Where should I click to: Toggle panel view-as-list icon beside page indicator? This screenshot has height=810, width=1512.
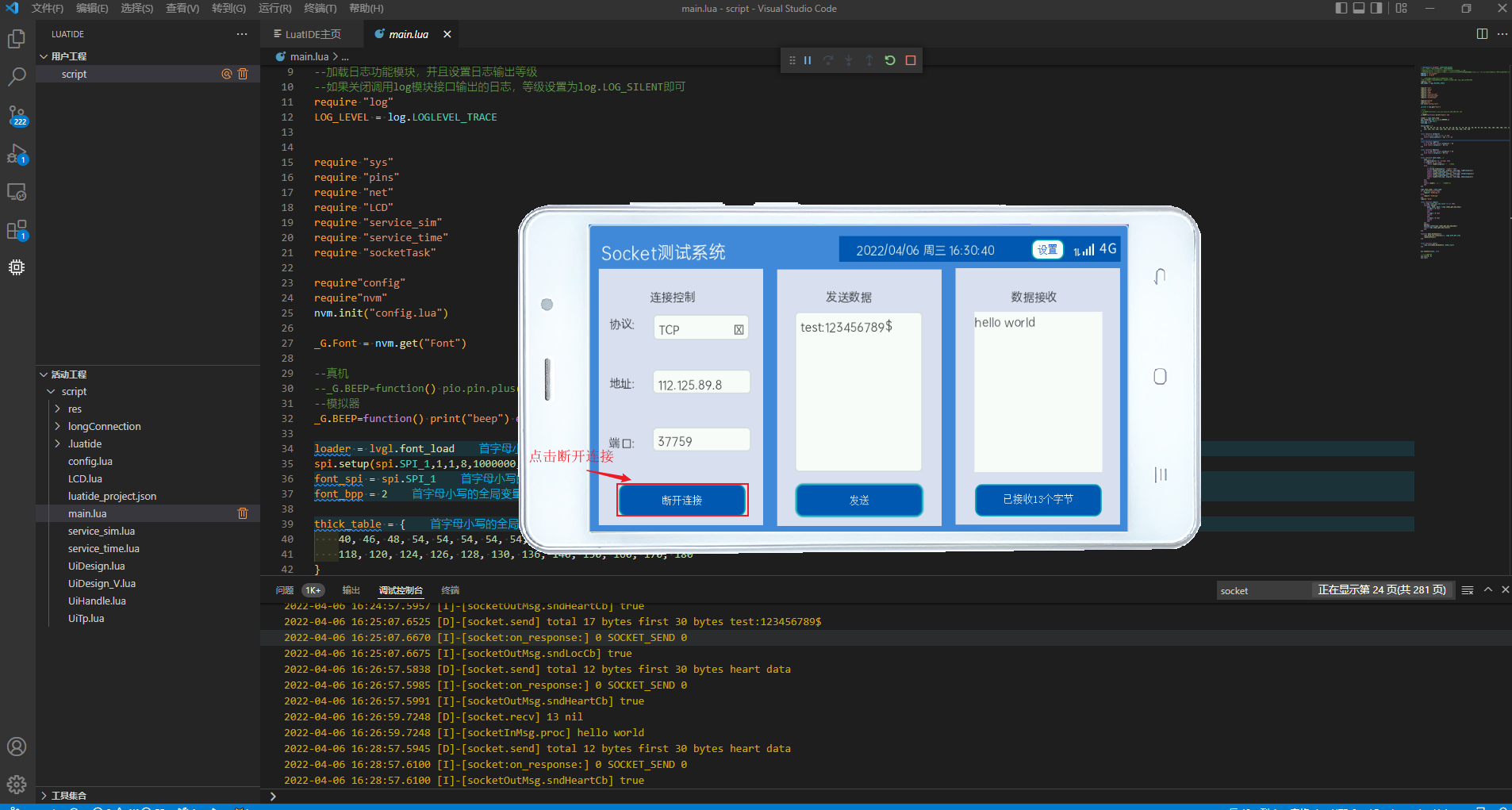pos(1468,590)
